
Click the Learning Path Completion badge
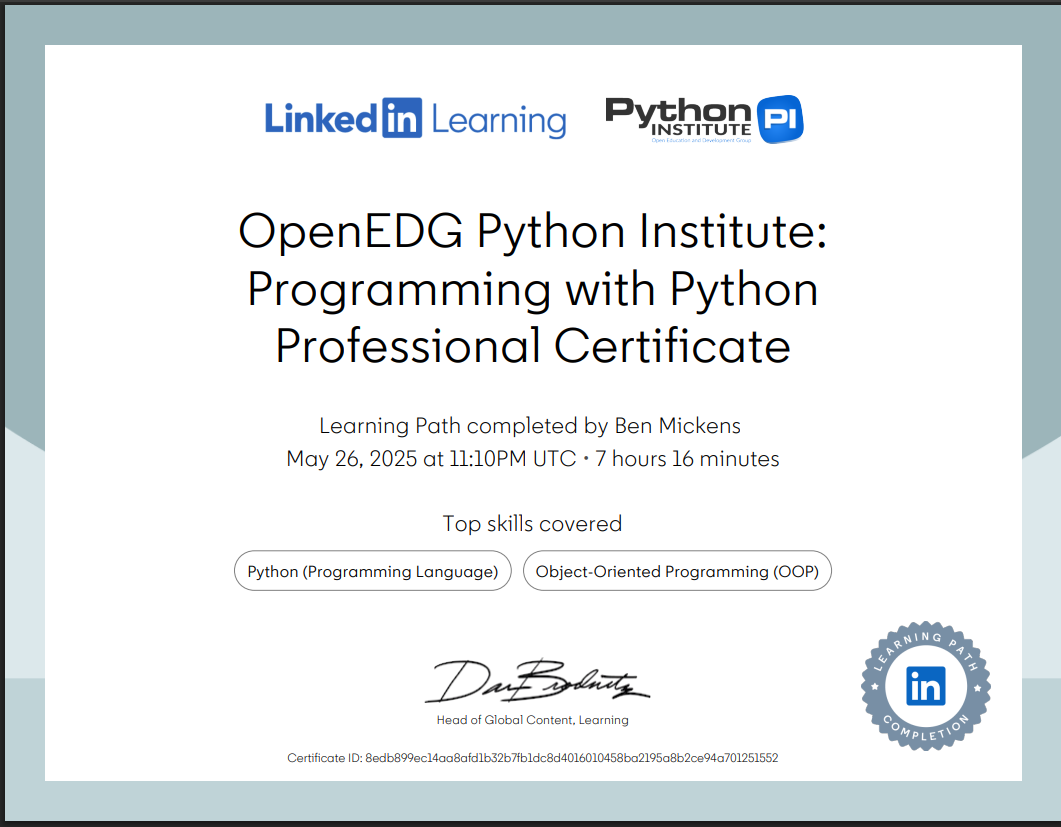926,686
